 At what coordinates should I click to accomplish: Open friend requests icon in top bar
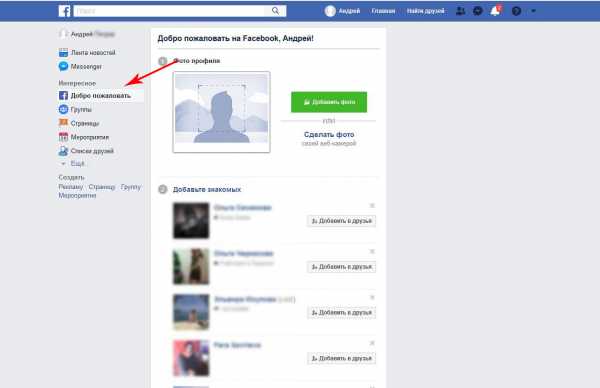tap(461, 11)
